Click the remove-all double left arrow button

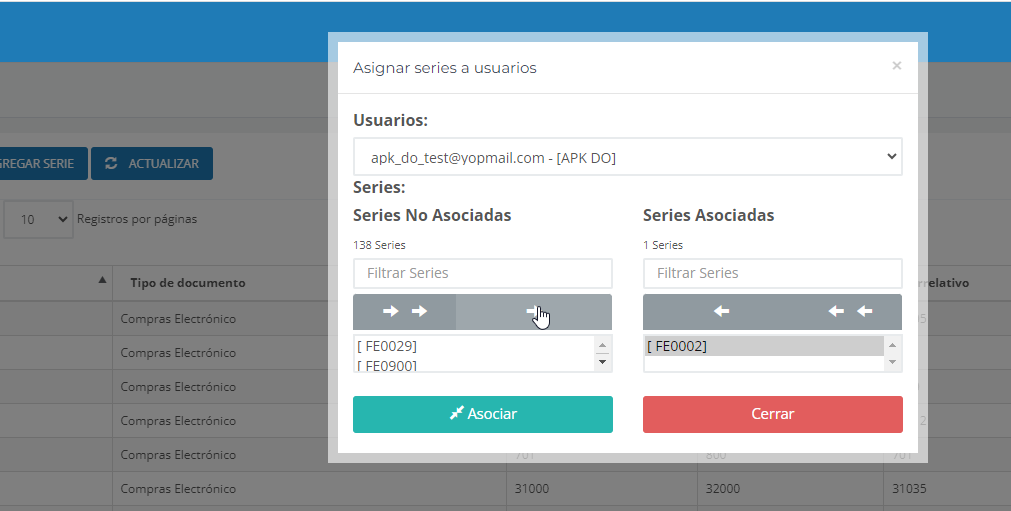851,312
